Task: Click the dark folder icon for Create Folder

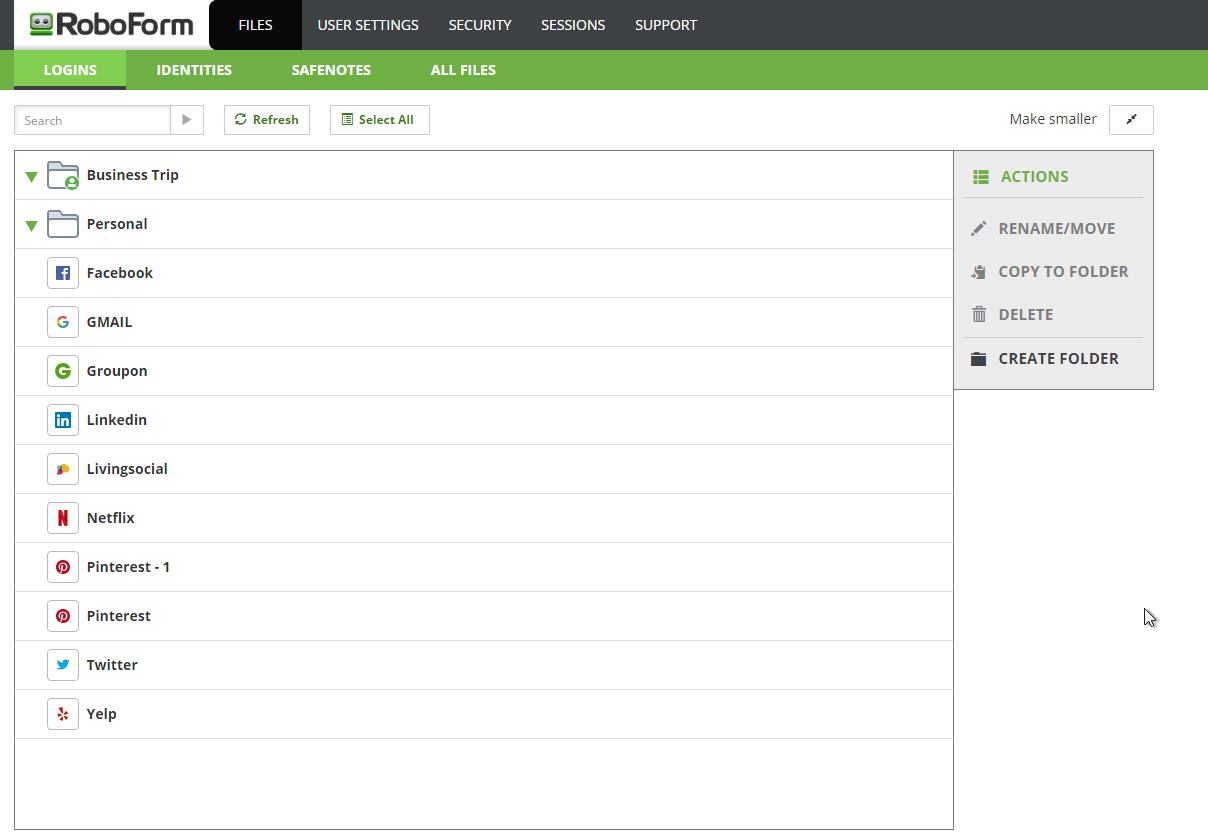Action: 979,359
